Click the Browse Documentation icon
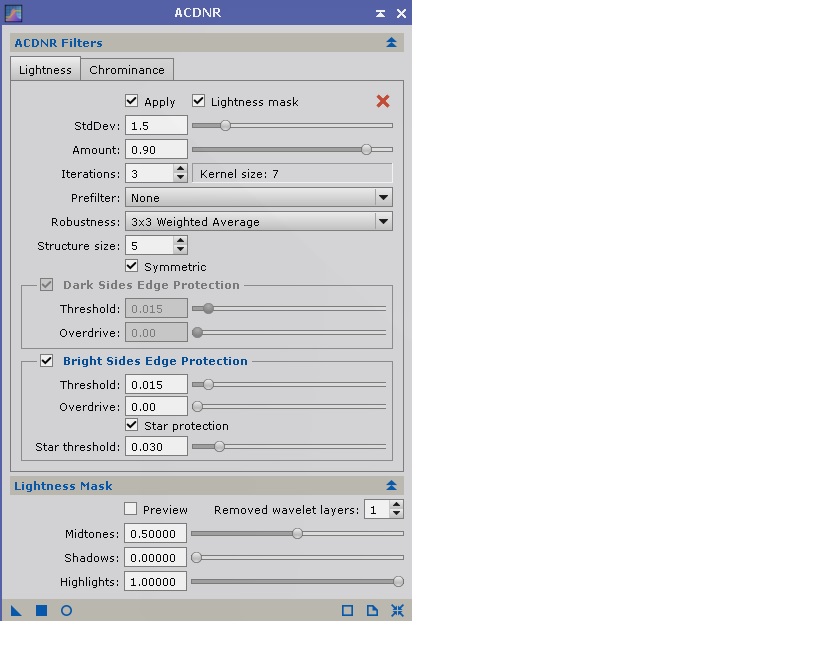 click(x=372, y=611)
